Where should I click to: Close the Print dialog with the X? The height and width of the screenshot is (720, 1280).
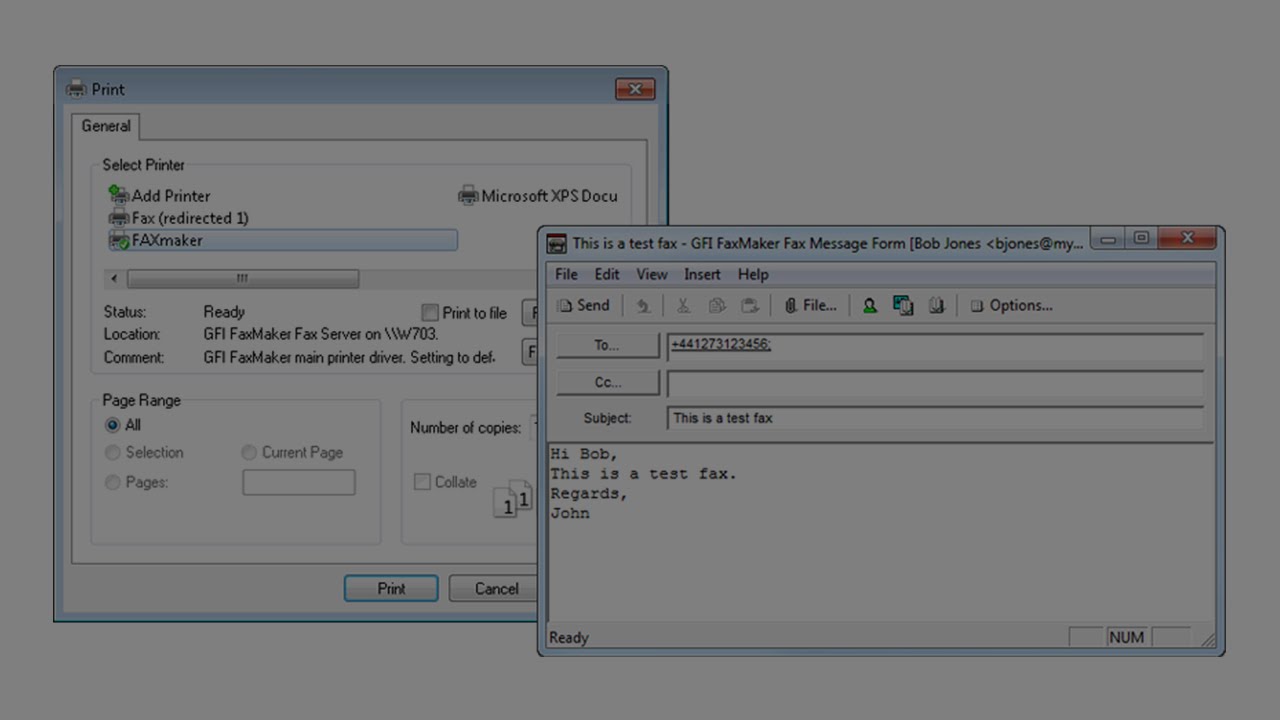pos(635,89)
